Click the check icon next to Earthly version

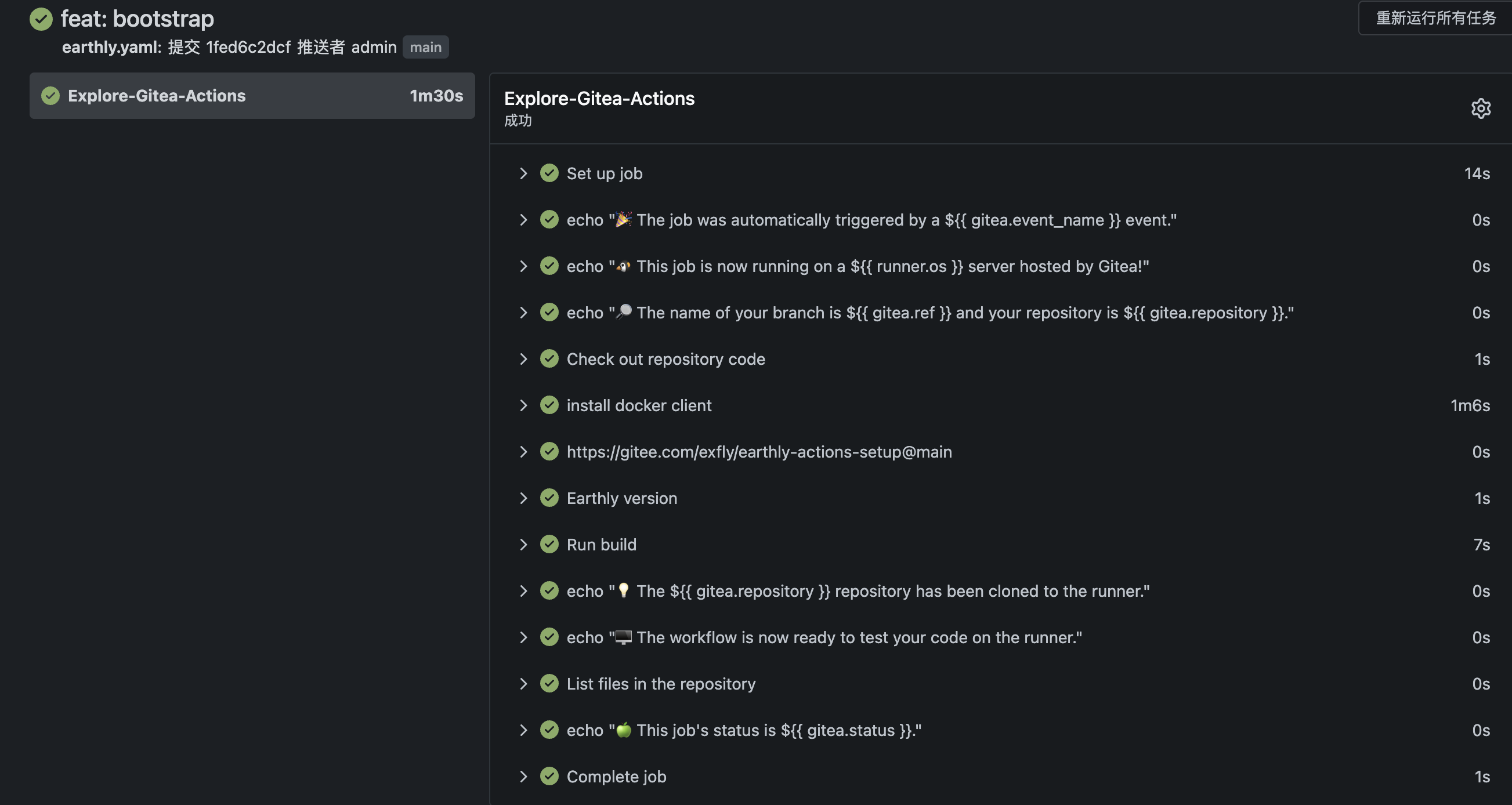[549, 498]
